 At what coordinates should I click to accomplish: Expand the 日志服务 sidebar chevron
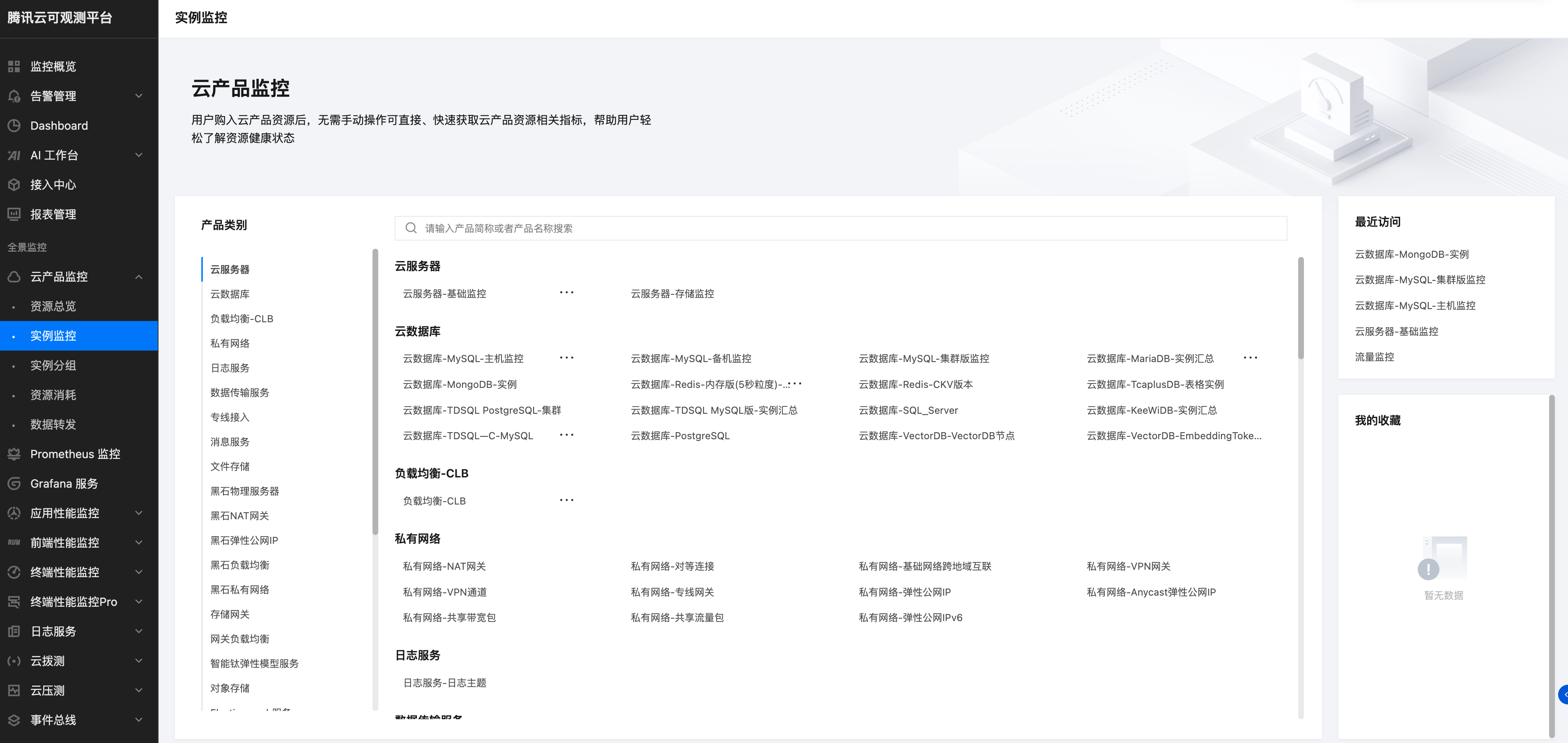139,632
